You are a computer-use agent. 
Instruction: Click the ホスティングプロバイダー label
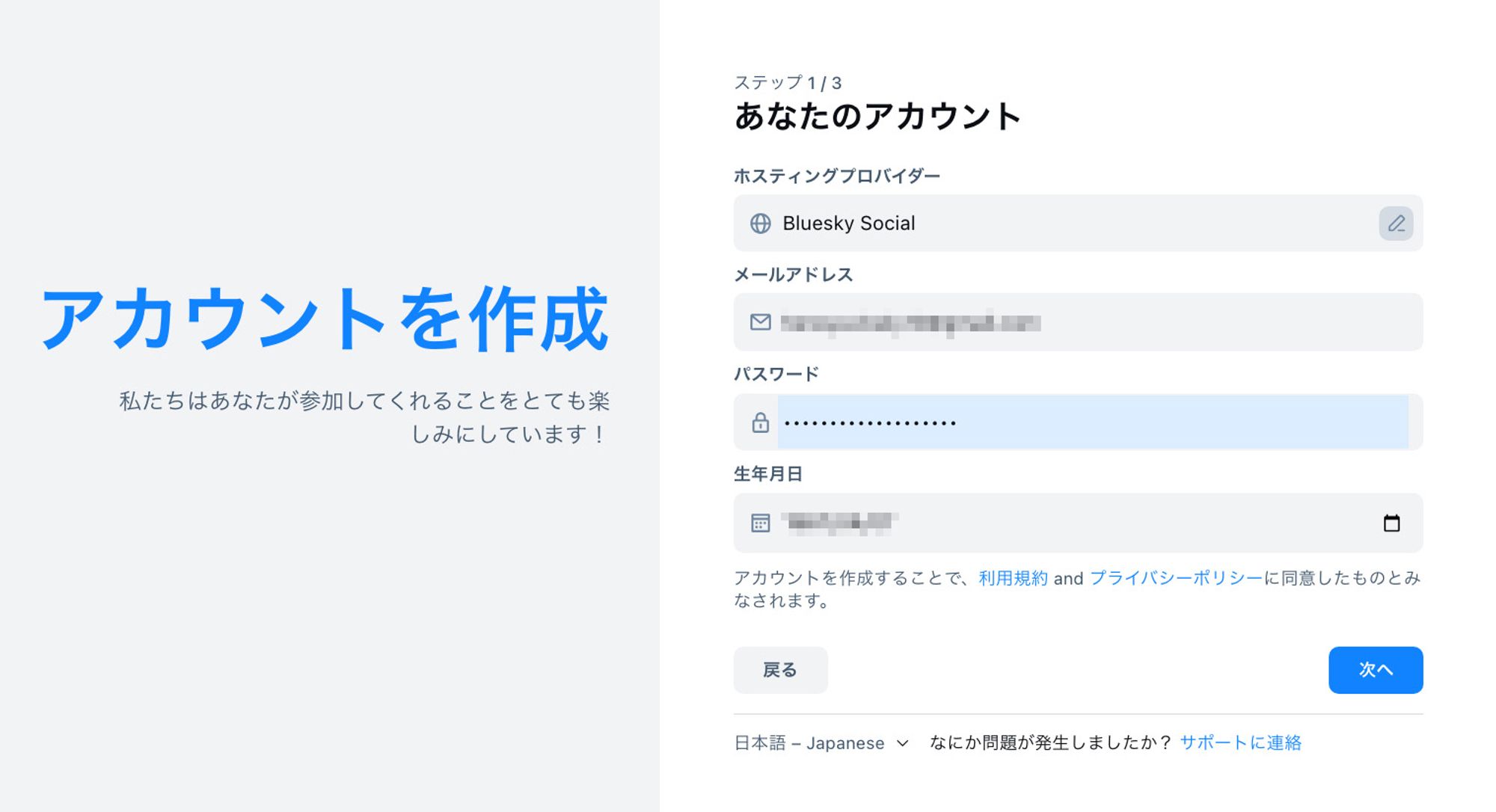[x=836, y=176]
